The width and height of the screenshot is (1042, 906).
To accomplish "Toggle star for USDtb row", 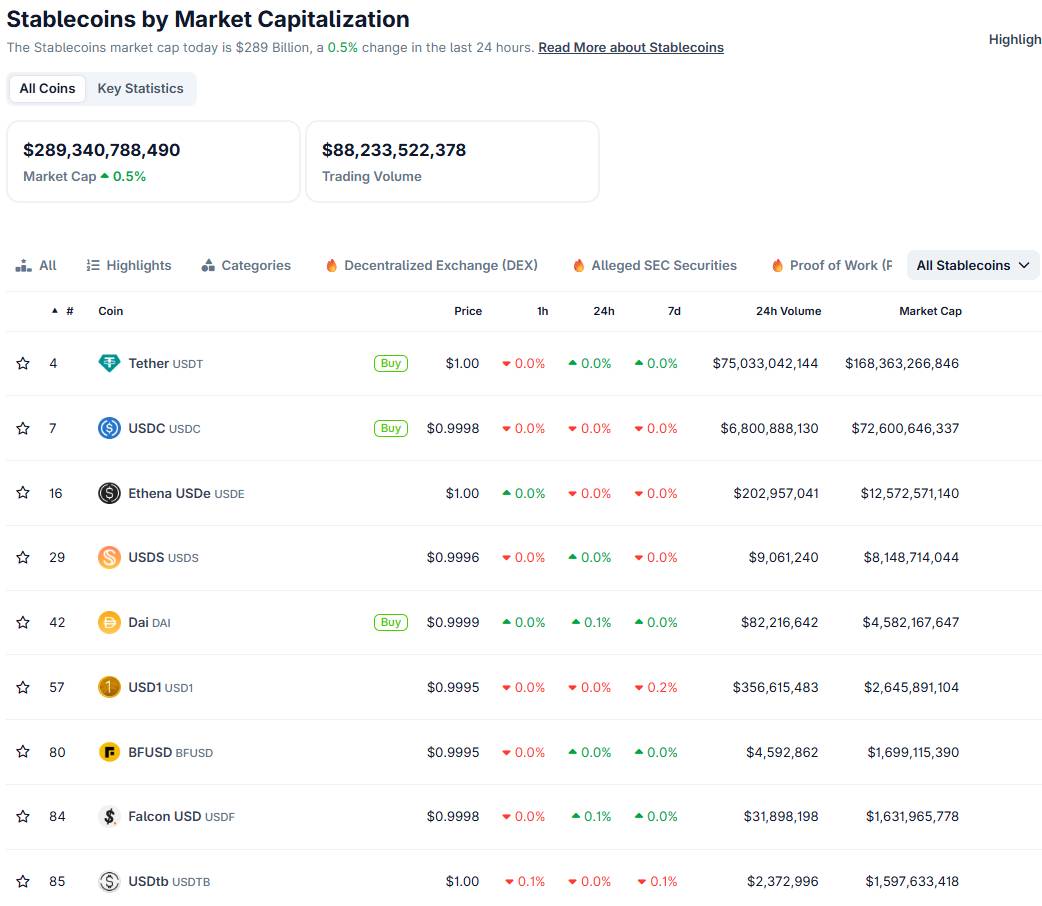I will (23, 881).
